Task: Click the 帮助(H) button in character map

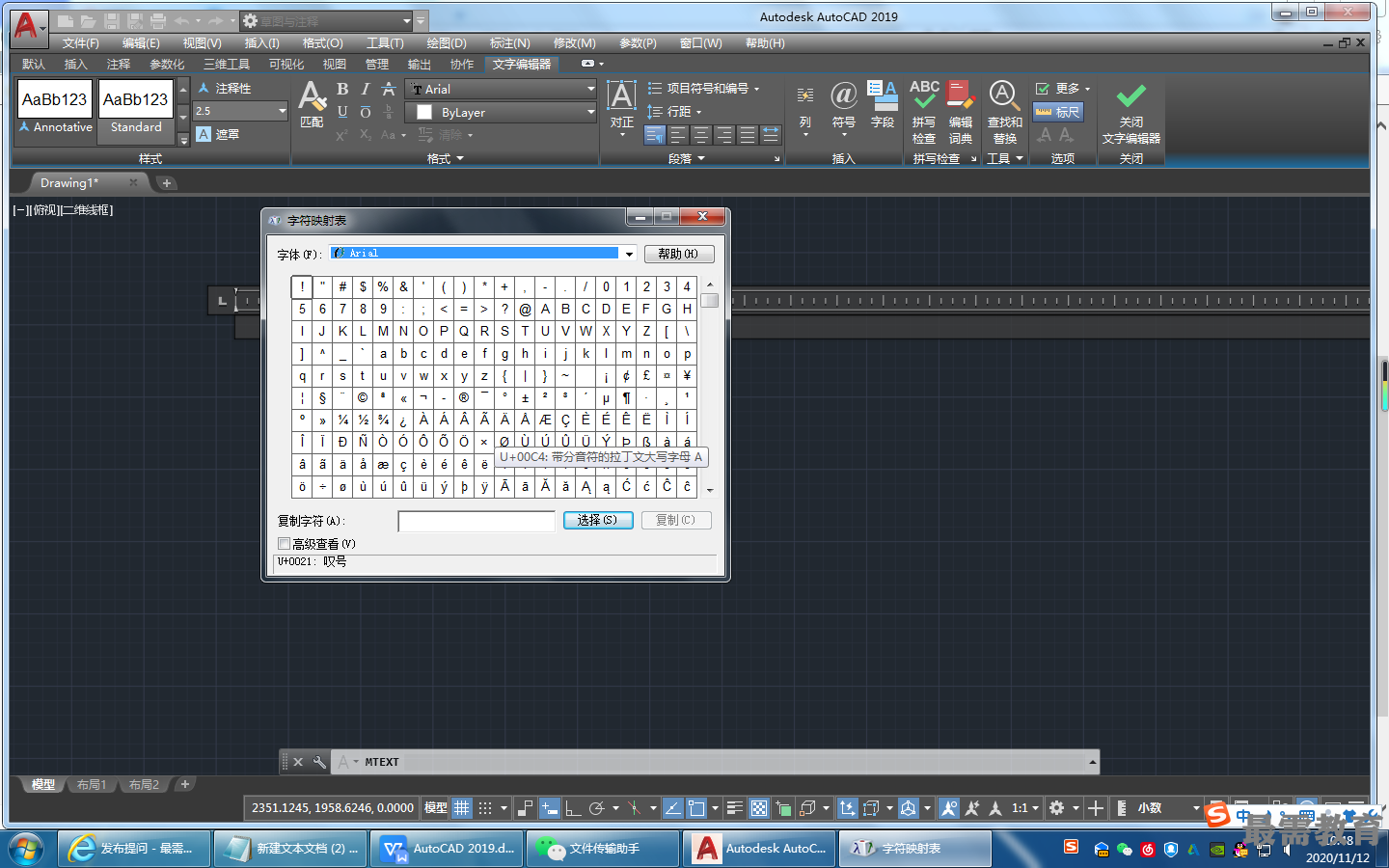Action: 679,254
